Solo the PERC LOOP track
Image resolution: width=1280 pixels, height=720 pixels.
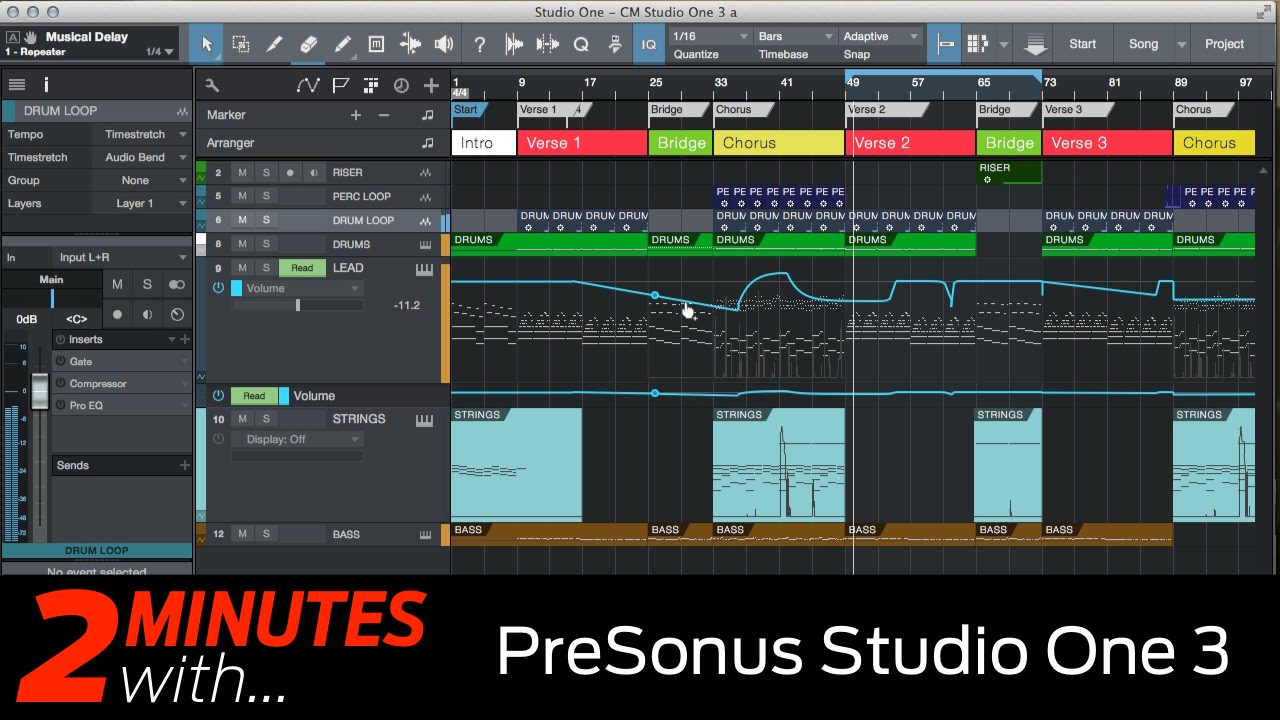pos(266,197)
